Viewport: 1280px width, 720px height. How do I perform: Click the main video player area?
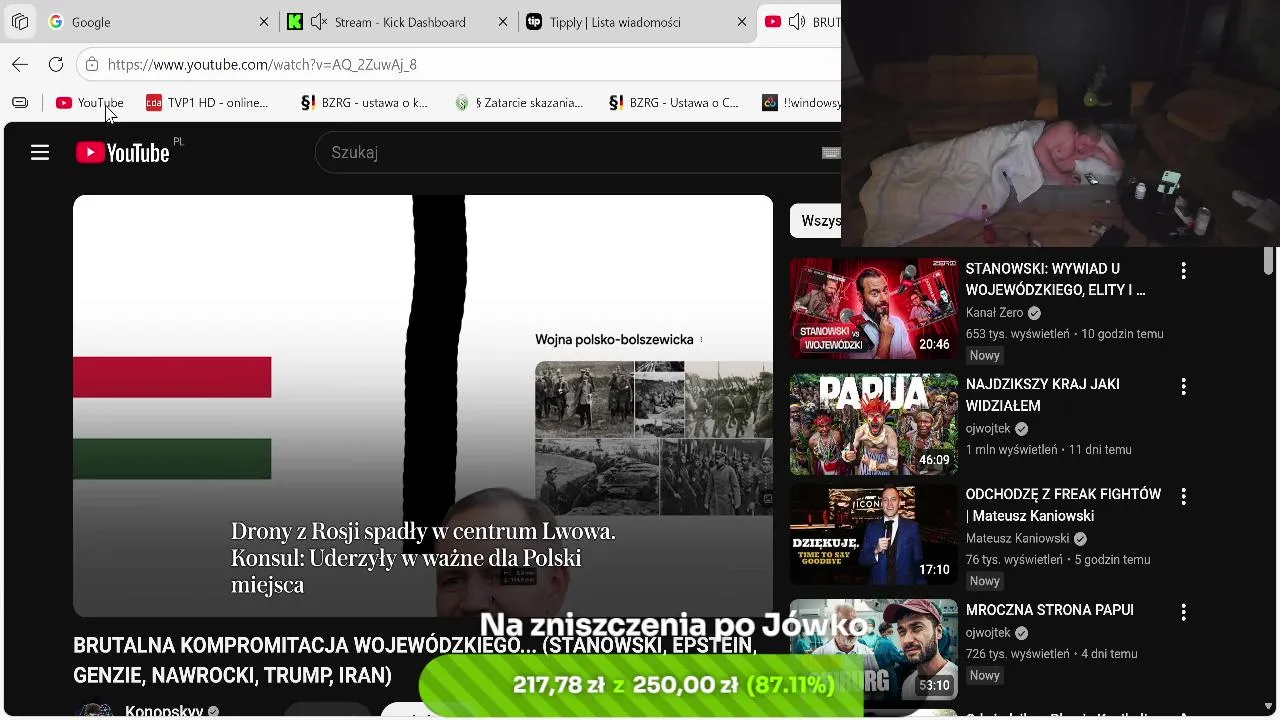[423, 405]
